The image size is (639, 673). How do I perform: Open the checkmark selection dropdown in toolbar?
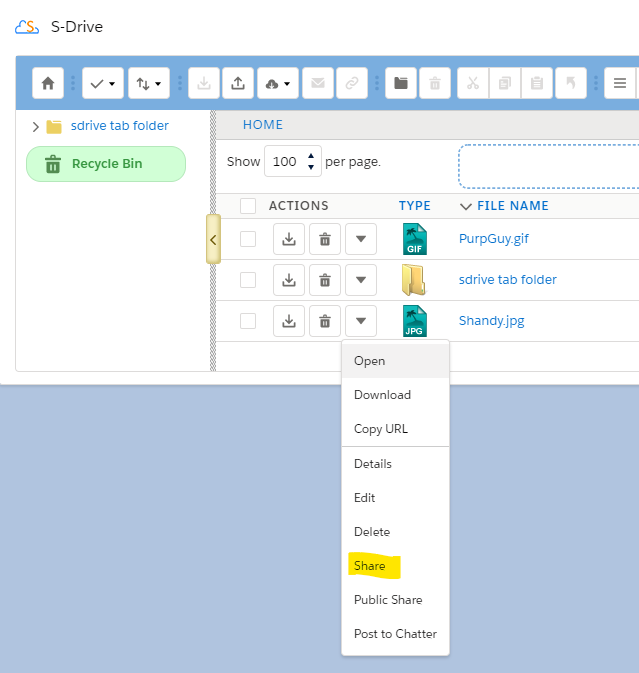pyautogui.click(x=103, y=83)
